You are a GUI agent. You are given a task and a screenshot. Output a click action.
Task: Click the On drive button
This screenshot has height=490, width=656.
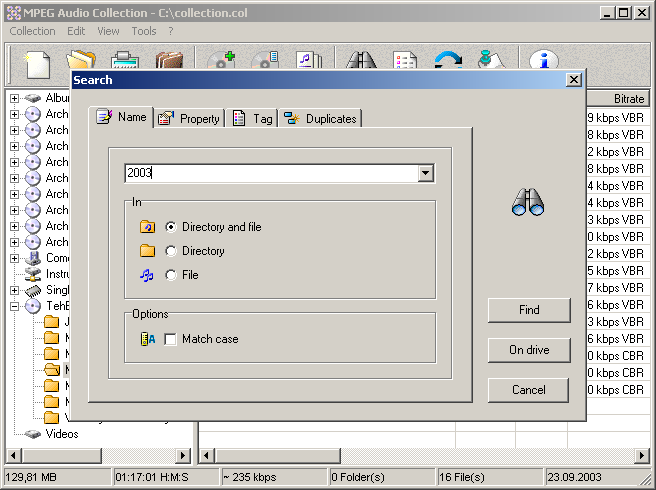coord(529,350)
